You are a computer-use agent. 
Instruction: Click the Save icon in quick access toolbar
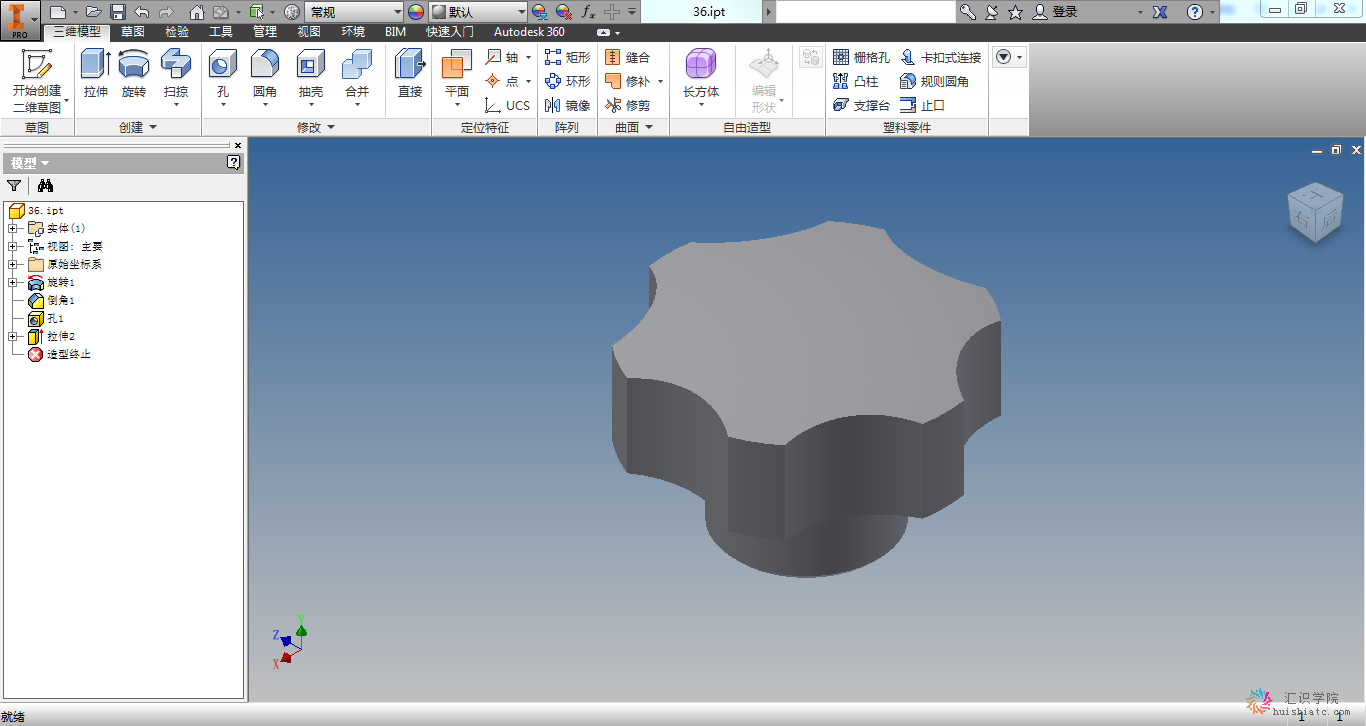point(117,12)
